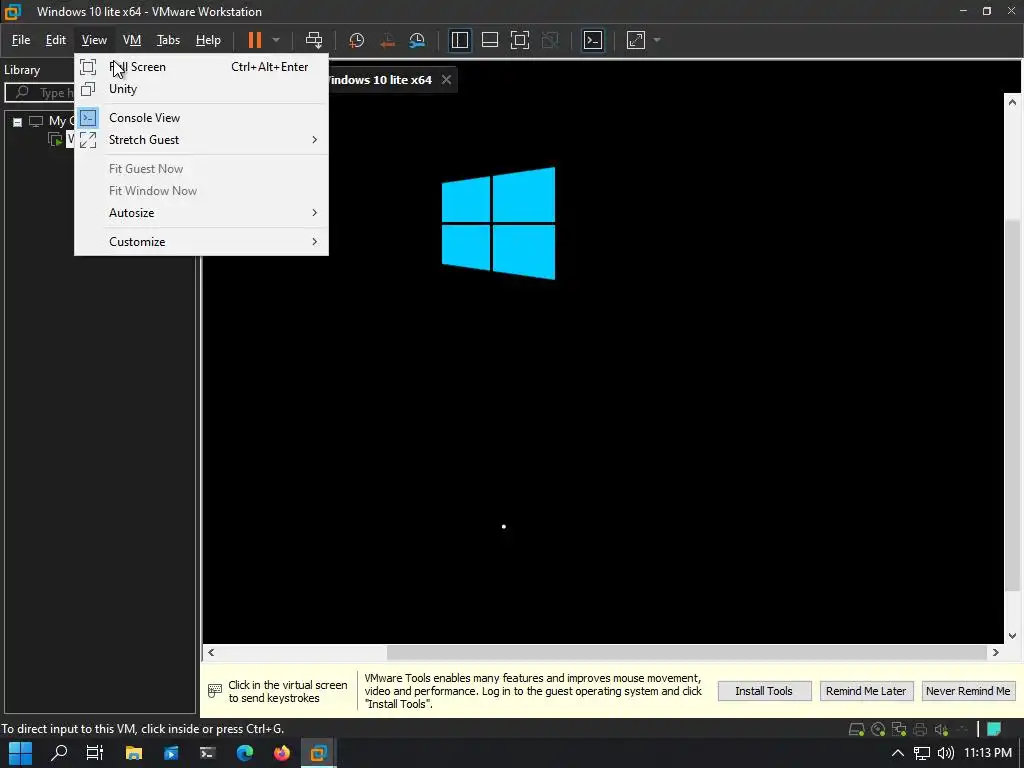Select Unity in the View menu

click(x=201, y=89)
